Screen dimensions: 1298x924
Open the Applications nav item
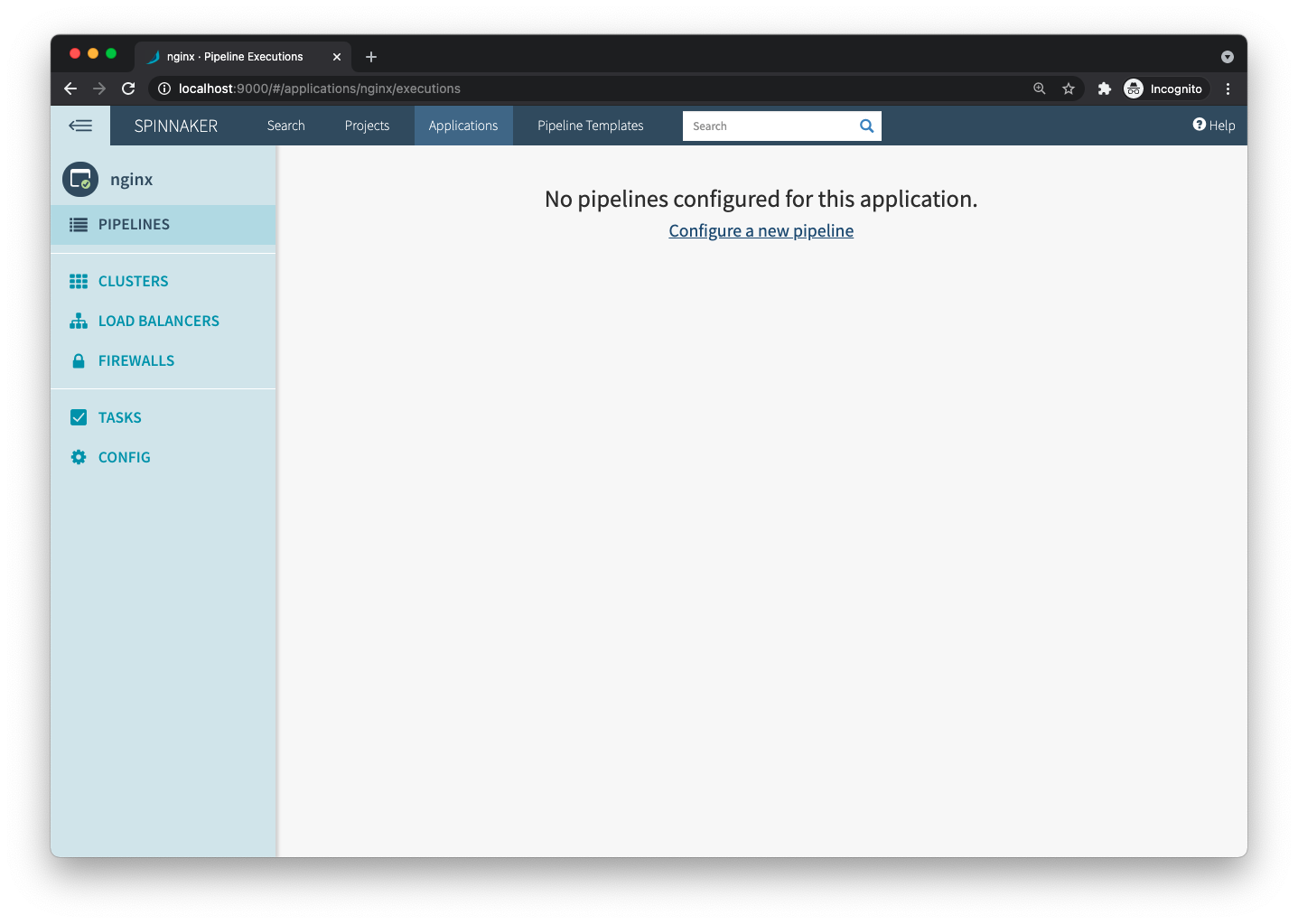(x=463, y=126)
